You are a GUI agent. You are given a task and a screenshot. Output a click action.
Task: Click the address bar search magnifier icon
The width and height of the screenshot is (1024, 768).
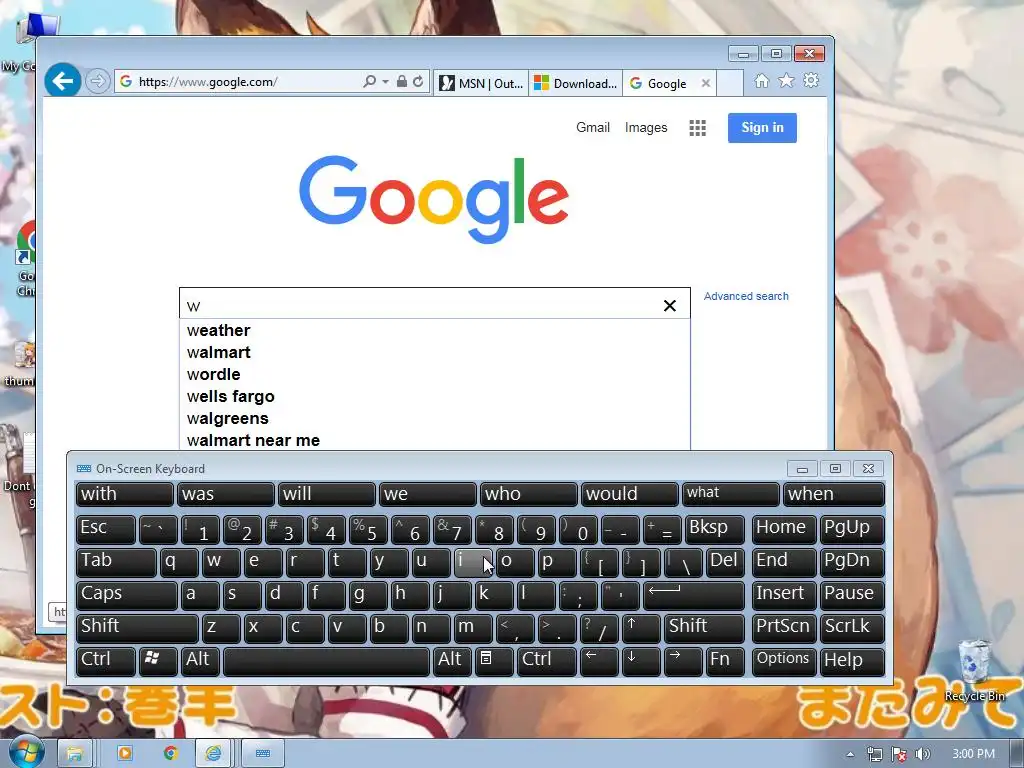[x=369, y=81]
